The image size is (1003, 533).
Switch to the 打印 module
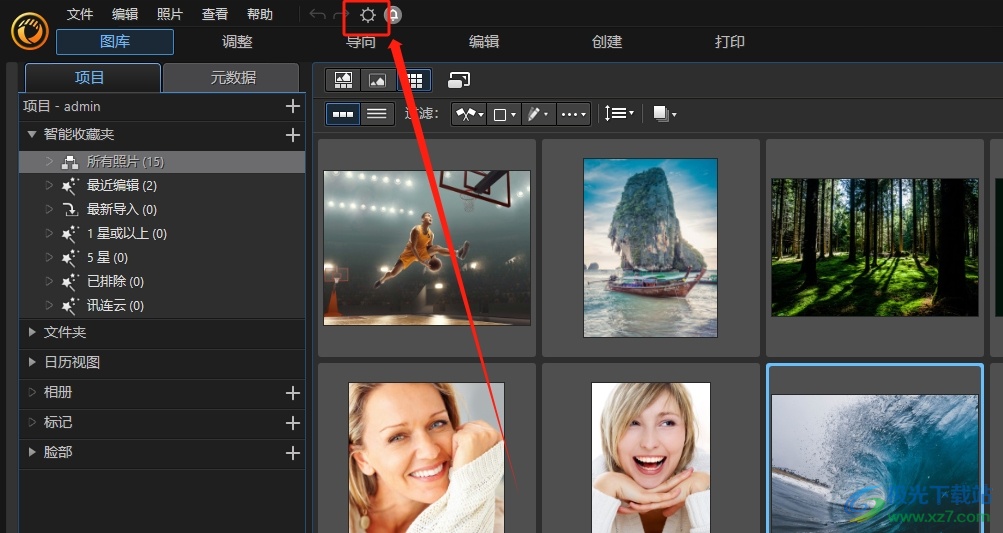tap(729, 42)
